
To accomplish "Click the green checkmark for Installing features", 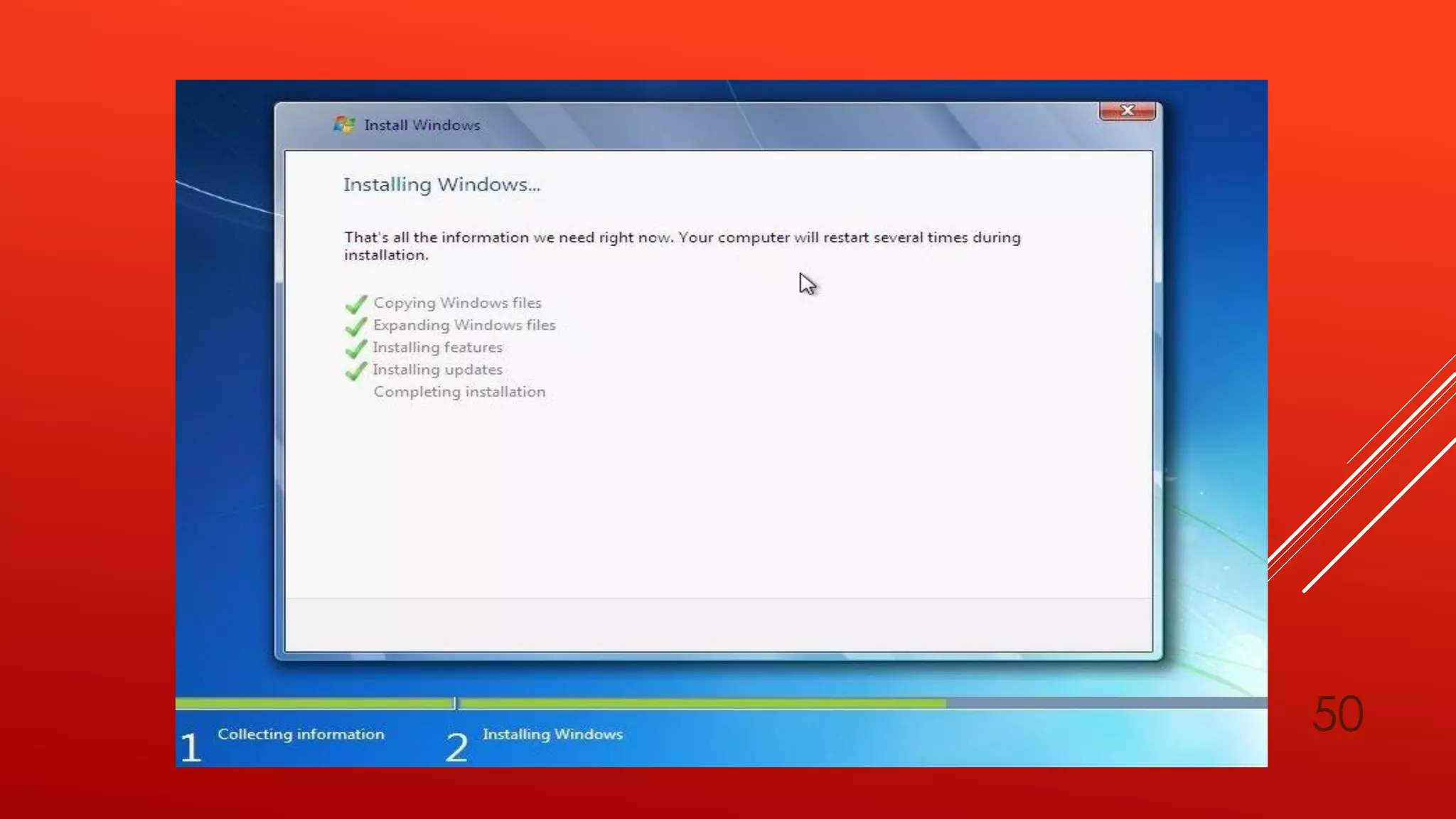I will click(356, 348).
